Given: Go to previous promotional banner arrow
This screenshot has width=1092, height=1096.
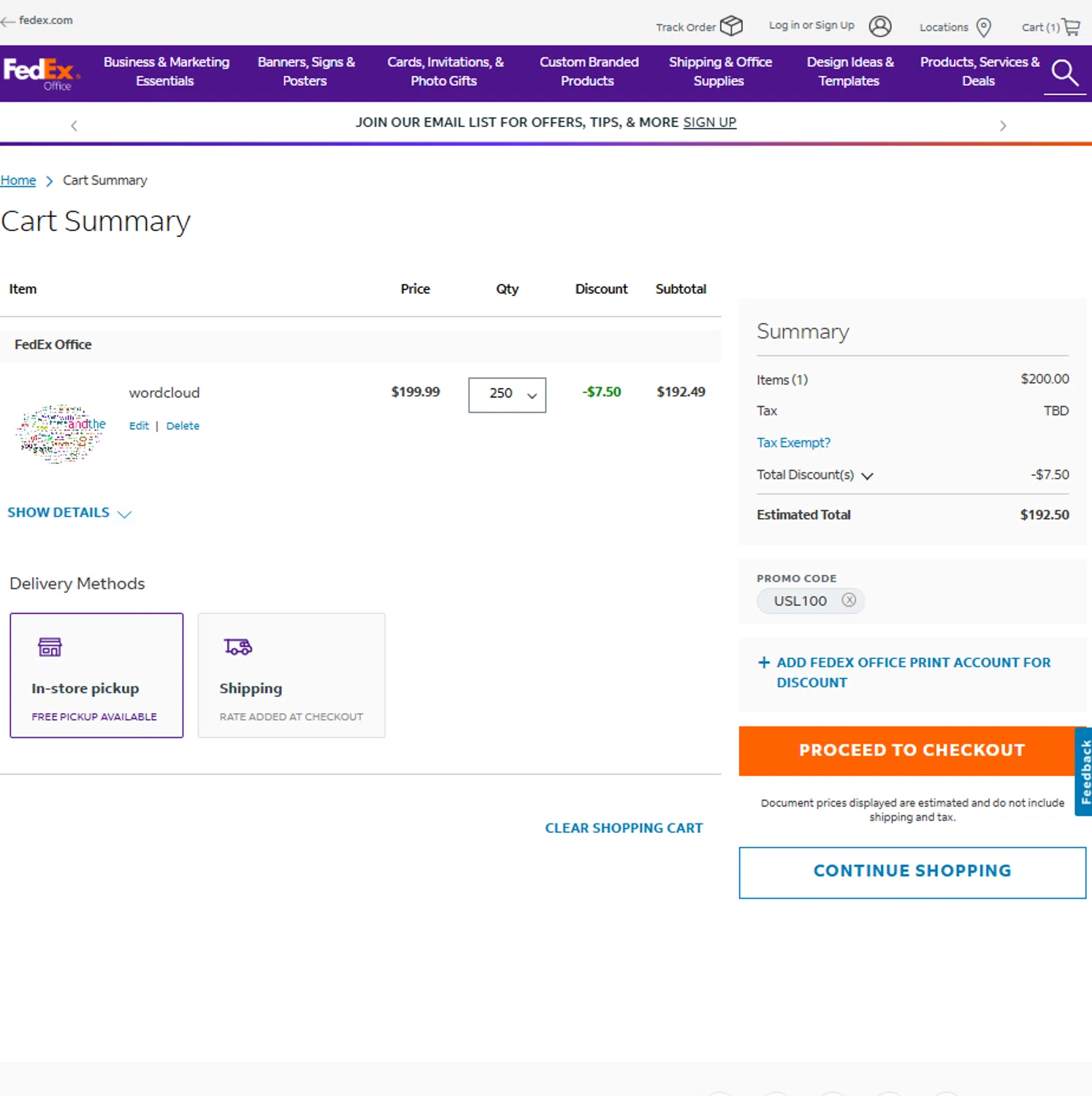Looking at the screenshot, I should pyautogui.click(x=74, y=126).
